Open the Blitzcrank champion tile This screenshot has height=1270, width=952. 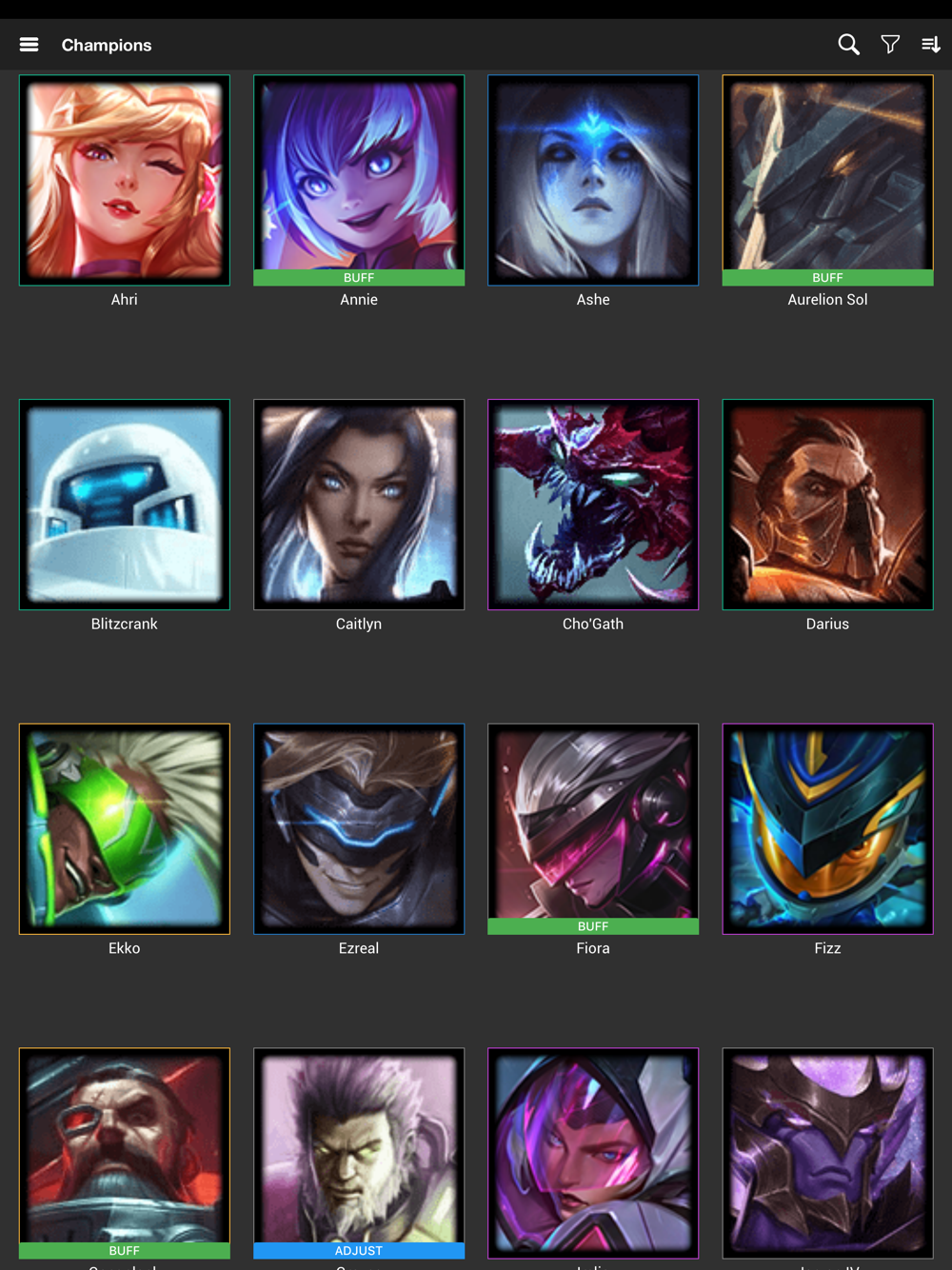[125, 505]
